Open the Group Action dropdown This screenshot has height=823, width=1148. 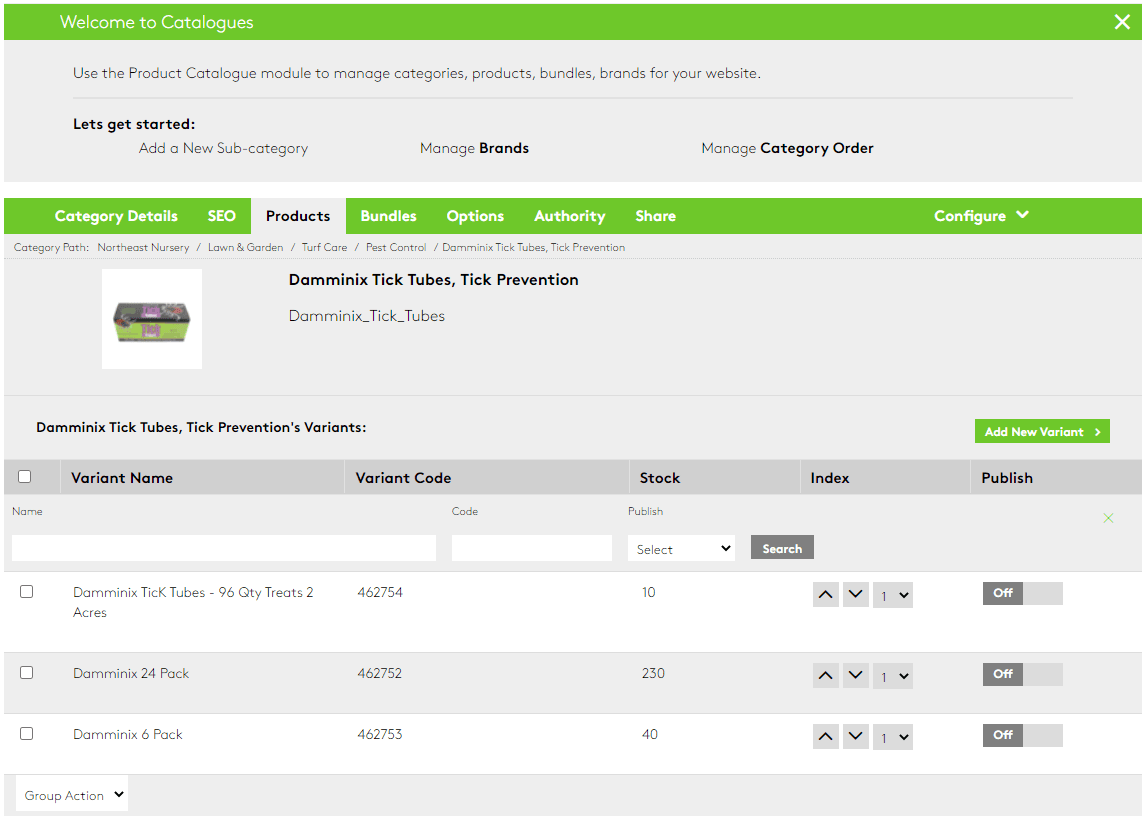[x=71, y=794]
